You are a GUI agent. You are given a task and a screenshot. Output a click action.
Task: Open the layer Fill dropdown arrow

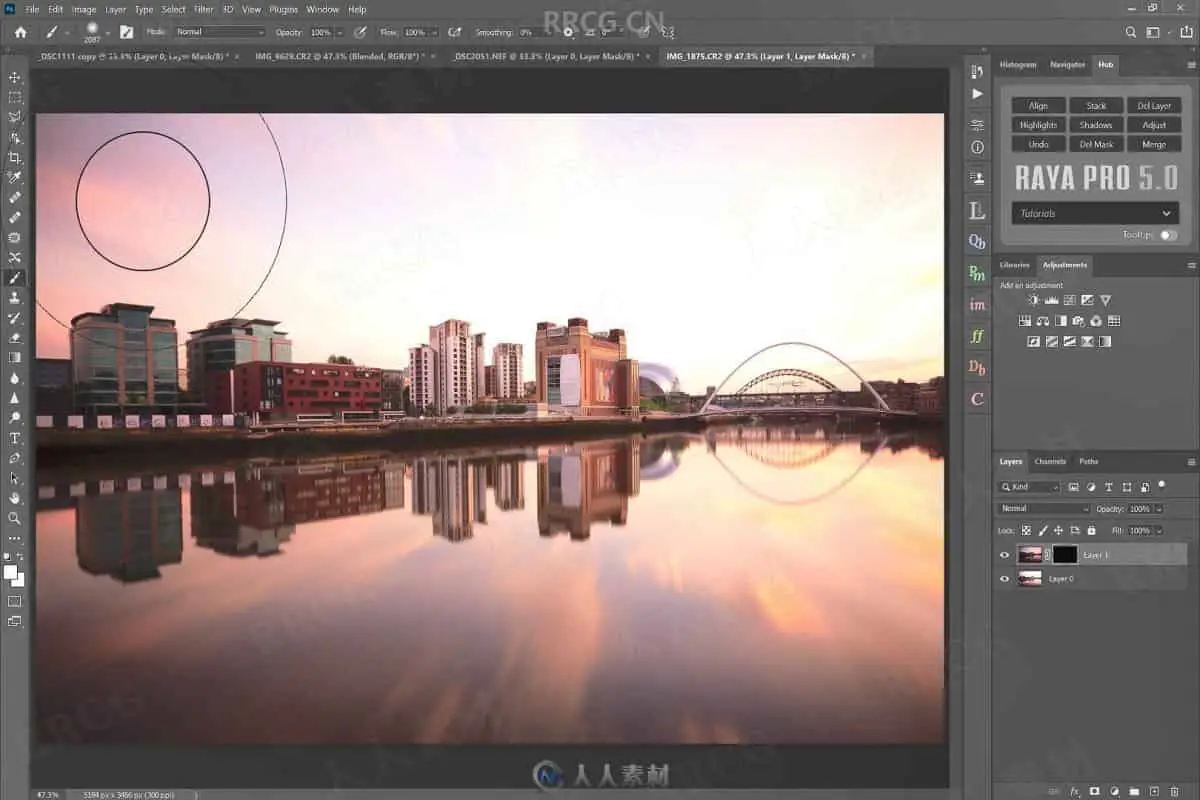pos(1159,531)
